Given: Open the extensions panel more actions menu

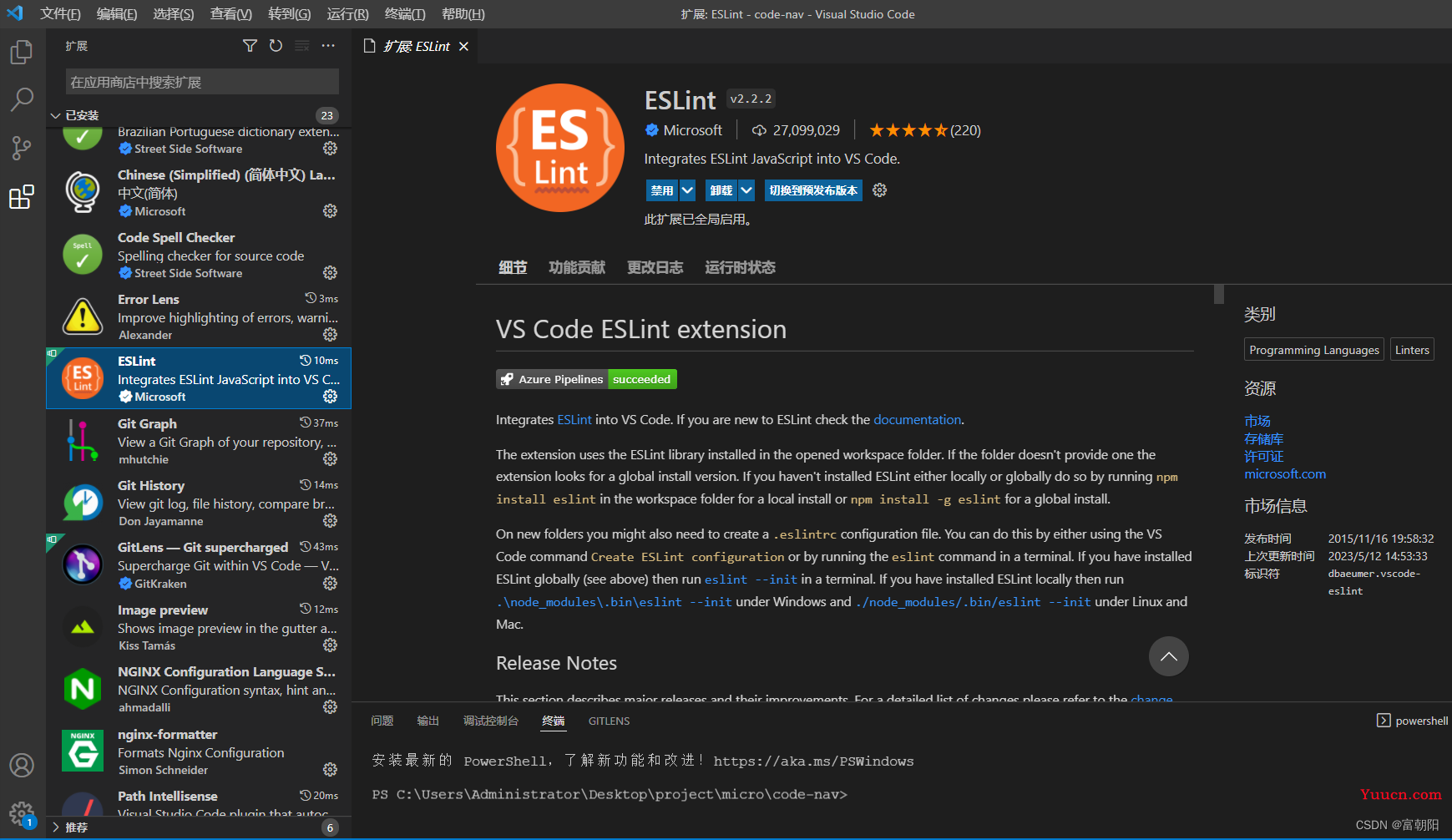Looking at the screenshot, I should point(328,46).
